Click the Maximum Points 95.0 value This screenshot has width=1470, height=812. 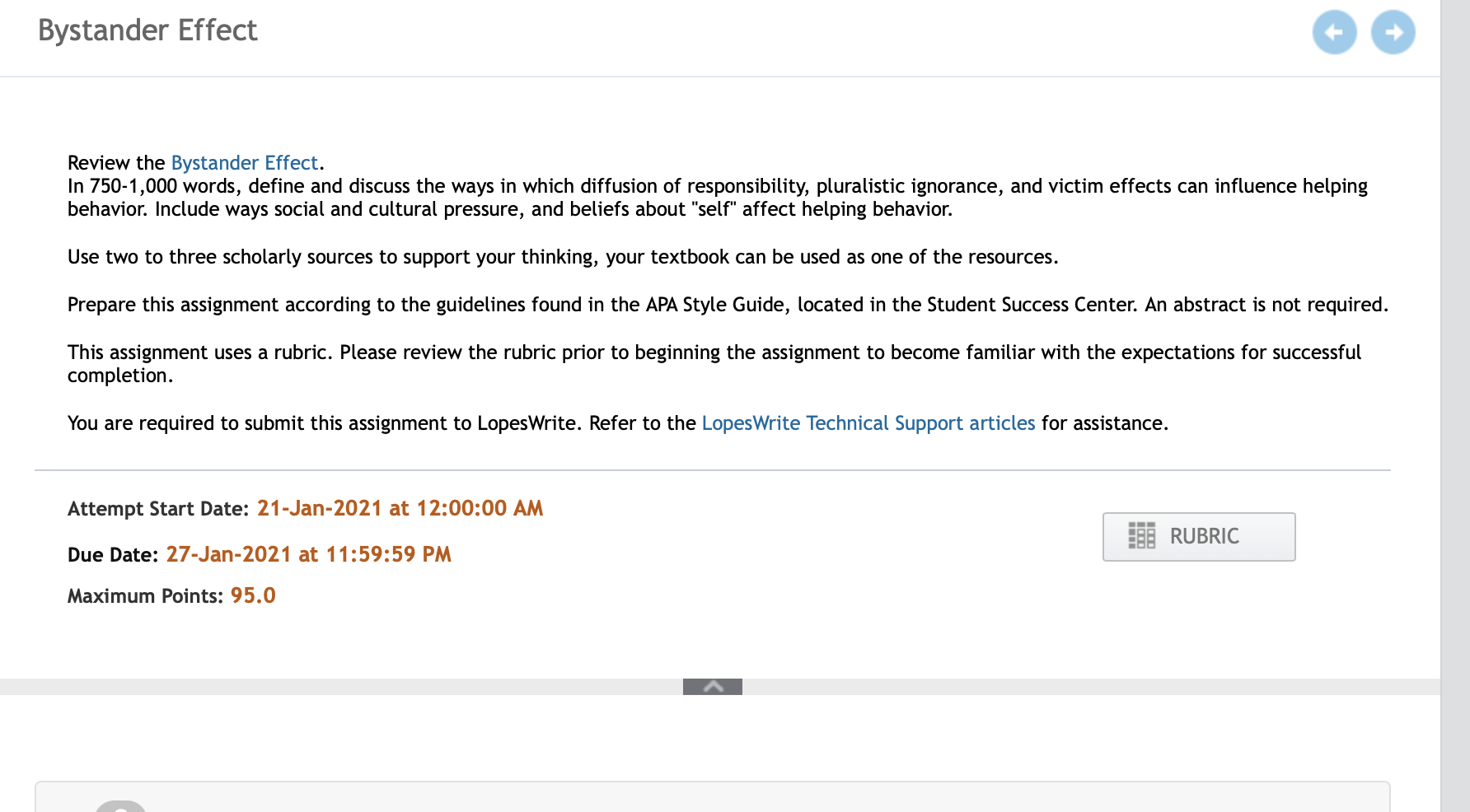(253, 595)
